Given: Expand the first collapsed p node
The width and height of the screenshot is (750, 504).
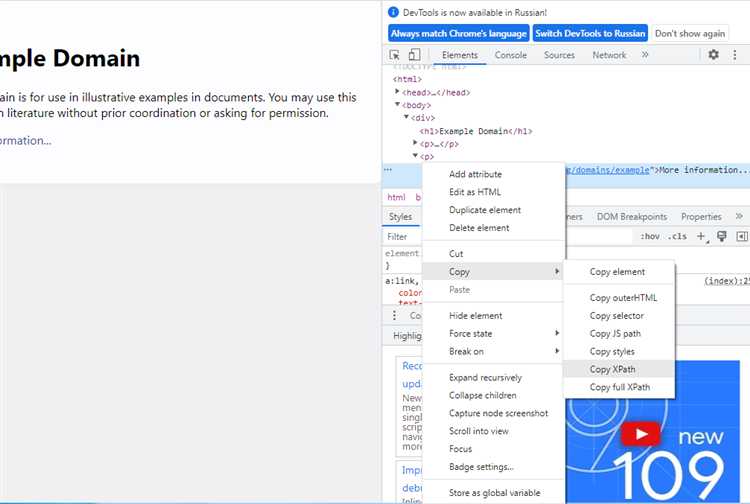Looking at the screenshot, I should pyautogui.click(x=415, y=142).
